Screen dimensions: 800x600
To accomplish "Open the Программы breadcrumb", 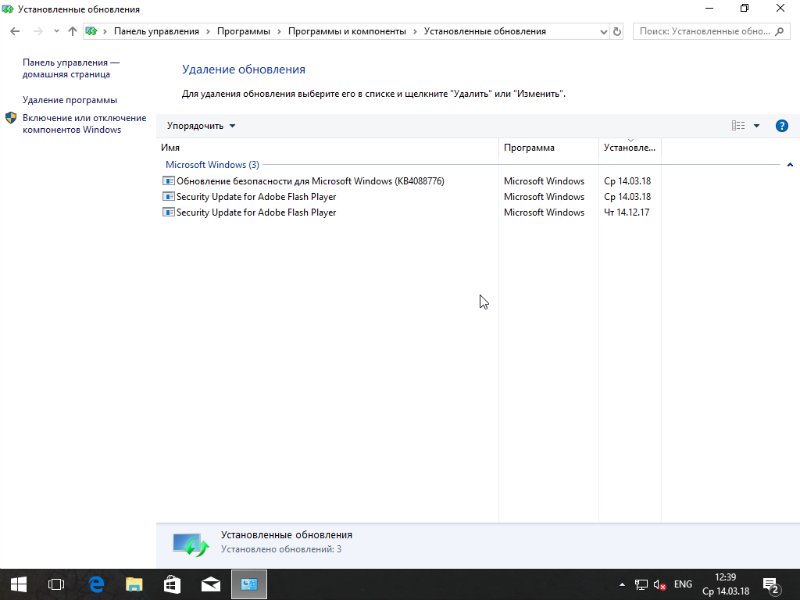I will point(243,31).
